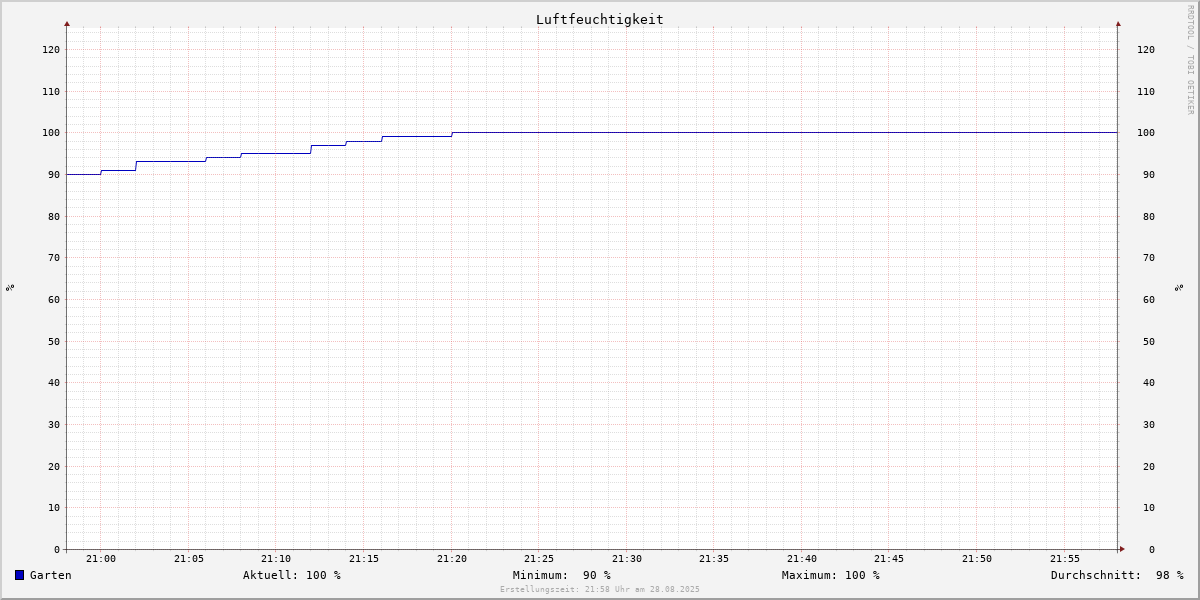Click the humidity line's starting 90 percent step
Viewport: 1200px width, 600px height.
click(x=84, y=174)
